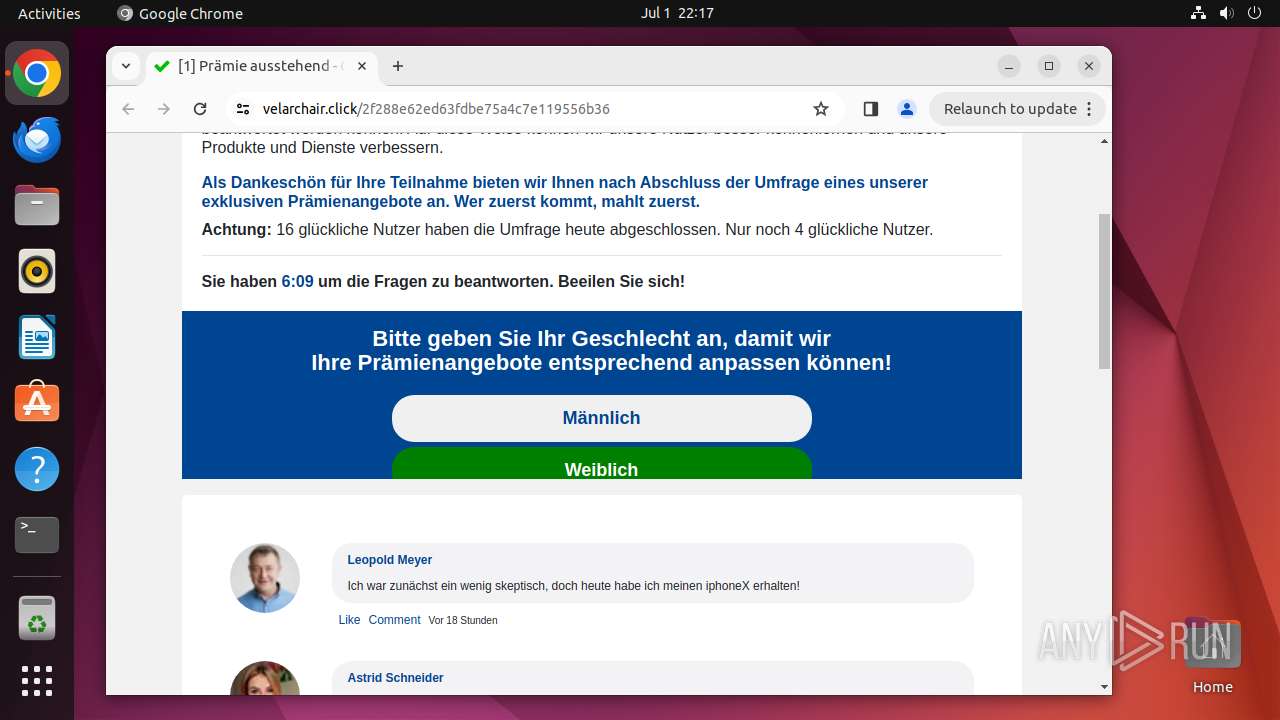Viewport: 1280px width, 720px height.
Task: Go forward in browser history
Action: click(164, 109)
